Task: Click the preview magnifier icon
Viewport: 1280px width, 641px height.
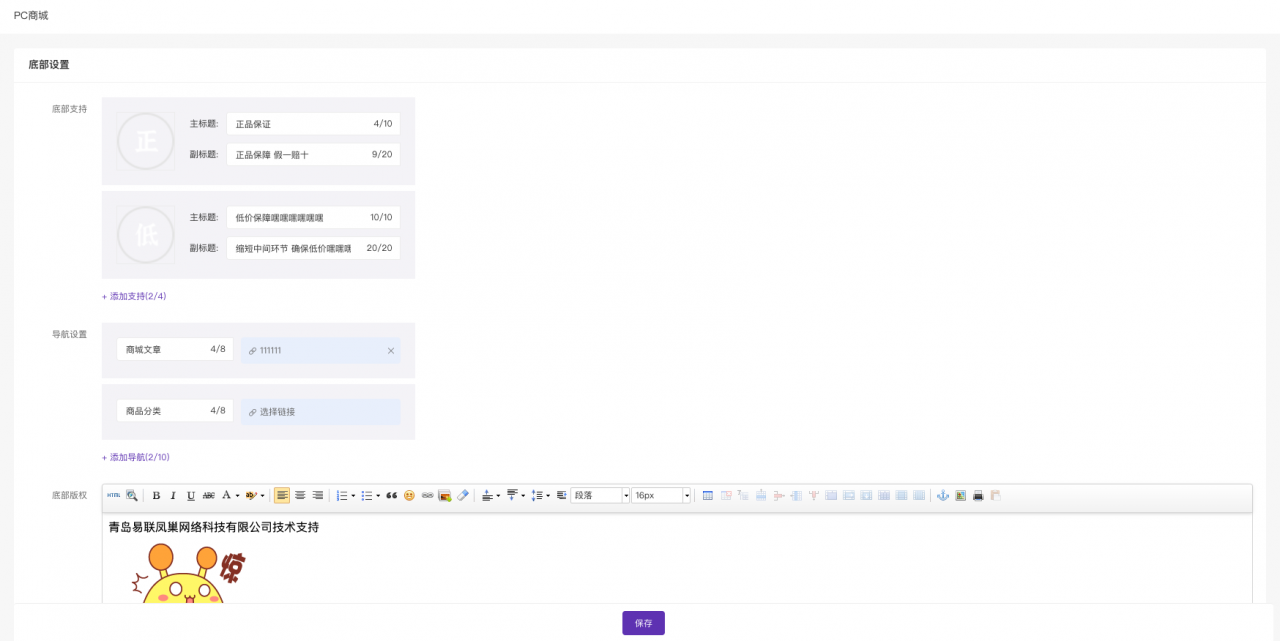Action: pos(132,495)
